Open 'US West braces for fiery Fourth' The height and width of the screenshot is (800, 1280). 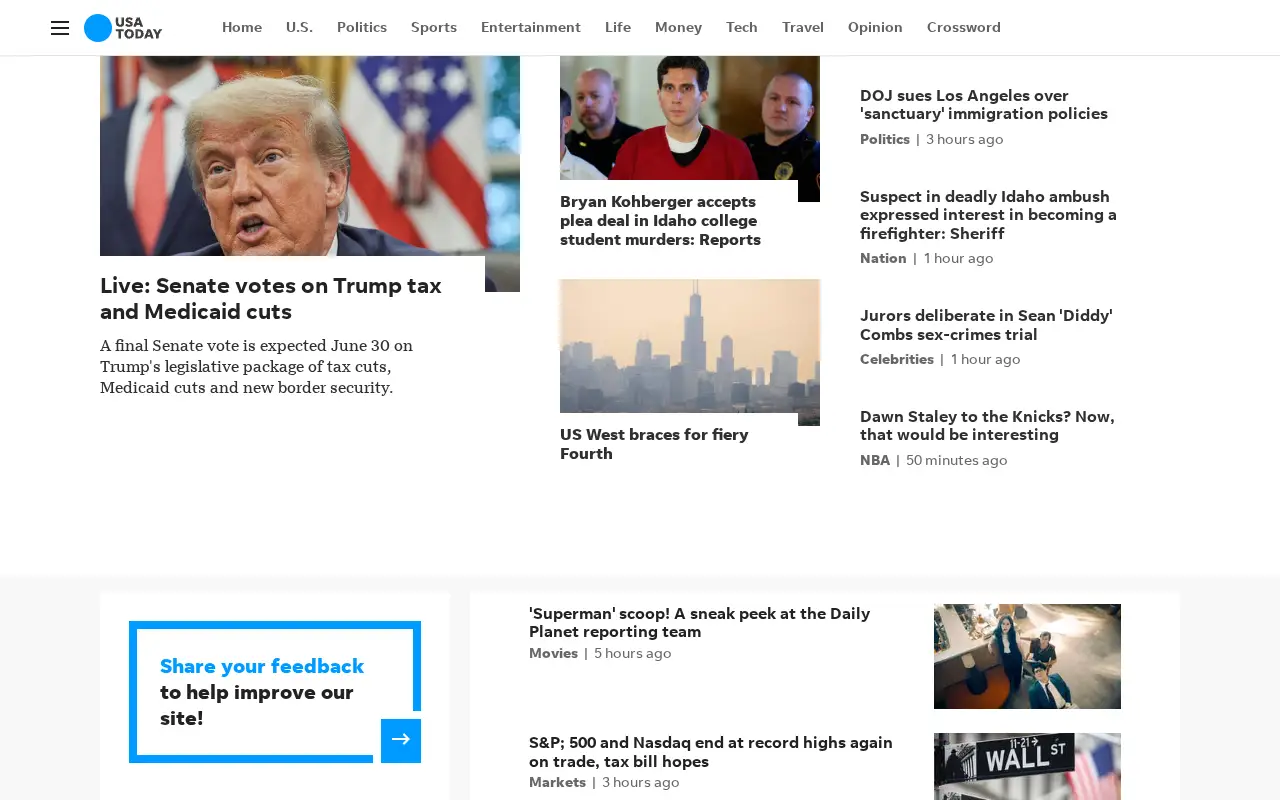tap(654, 444)
